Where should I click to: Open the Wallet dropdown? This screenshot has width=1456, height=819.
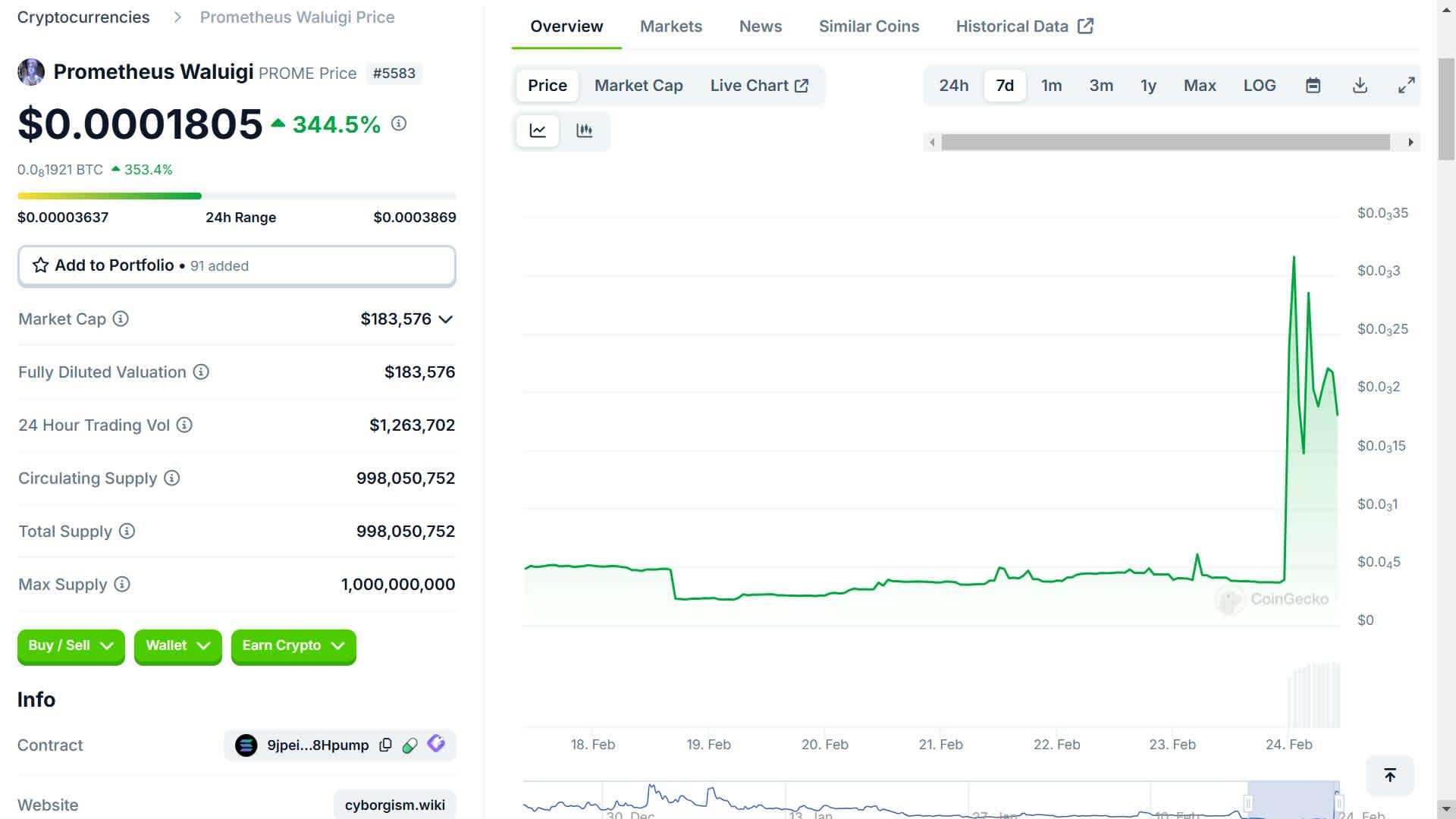click(x=177, y=646)
